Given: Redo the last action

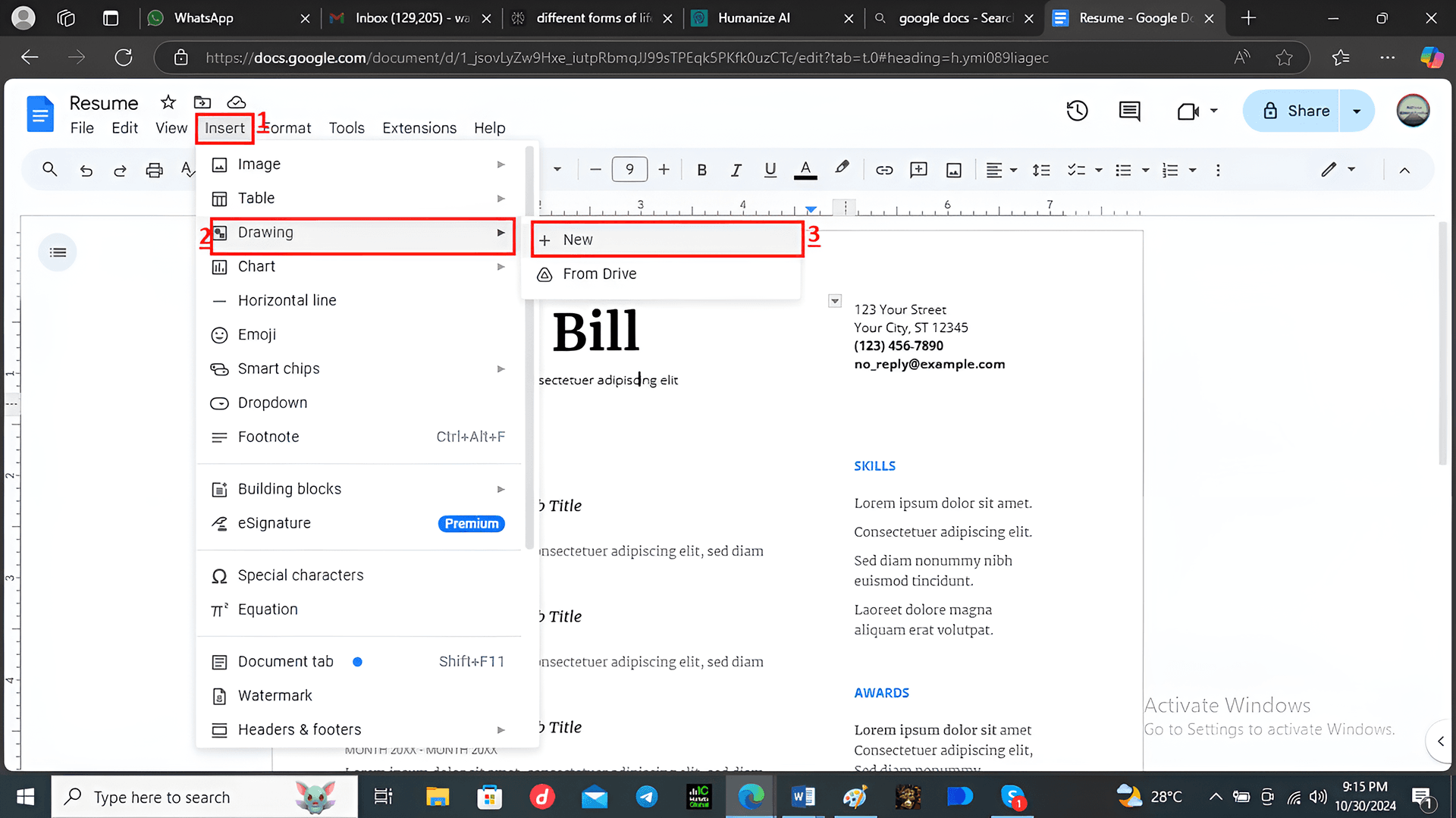Looking at the screenshot, I should tap(120, 171).
